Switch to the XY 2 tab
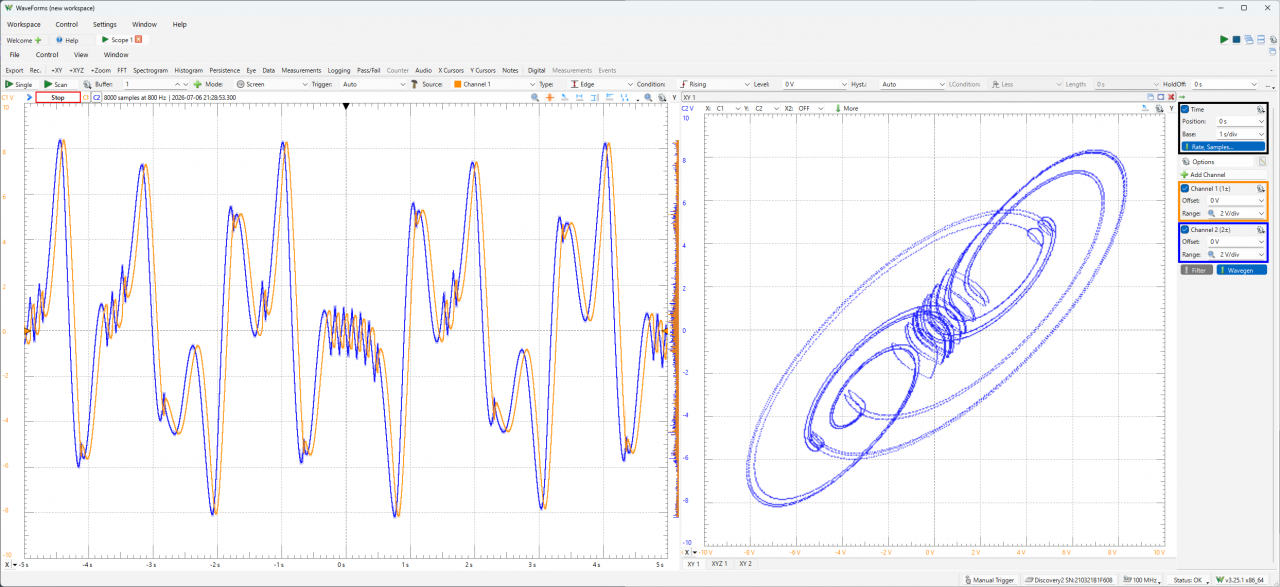The image size is (1280, 587). [x=745, y=564]
